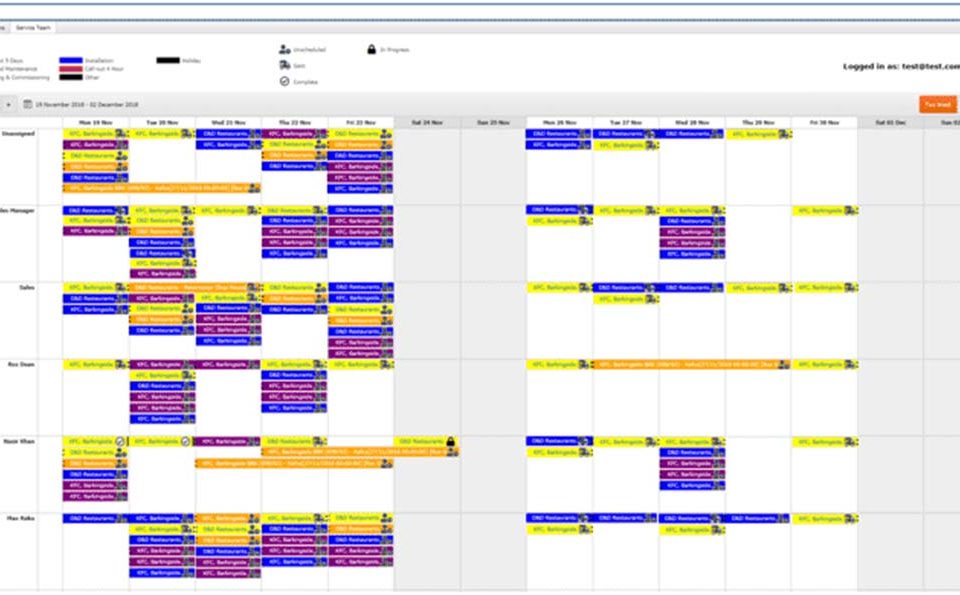Click truck icon on Manager row's Wed 21 Nov job
Viewport: 960px width, 595px height.
253,211
